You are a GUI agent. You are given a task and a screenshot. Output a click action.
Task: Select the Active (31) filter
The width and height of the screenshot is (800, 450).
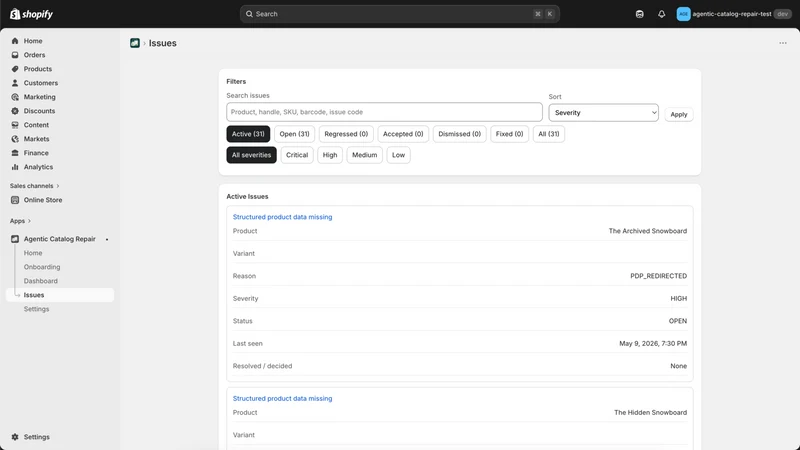tap(248, 134)
